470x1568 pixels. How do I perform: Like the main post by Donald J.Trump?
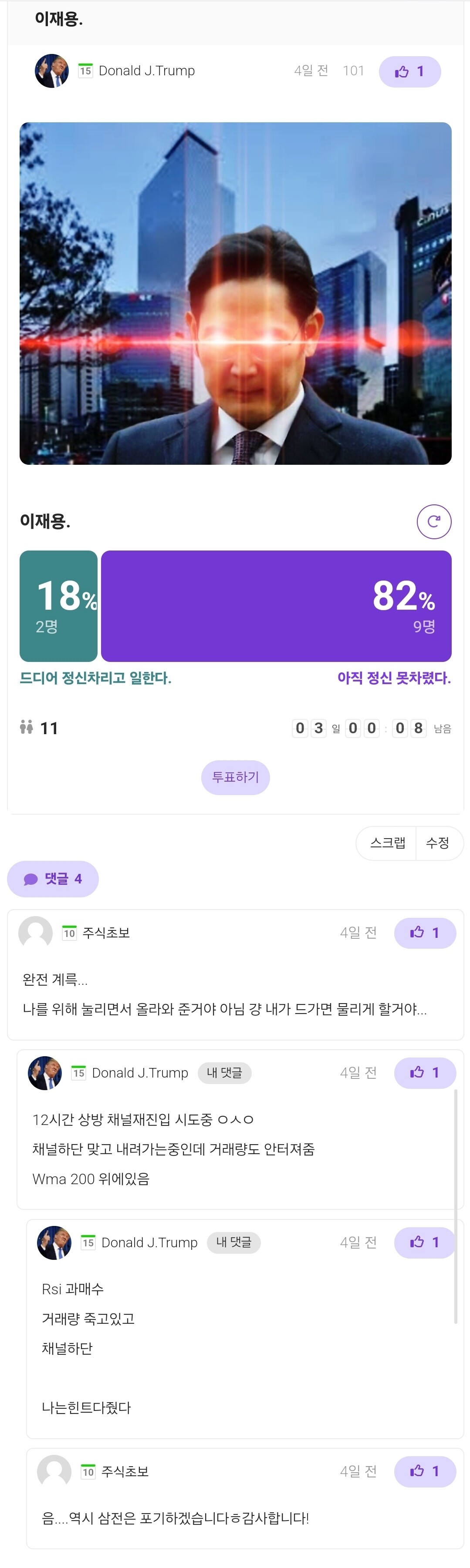click(x=409, y=72)
